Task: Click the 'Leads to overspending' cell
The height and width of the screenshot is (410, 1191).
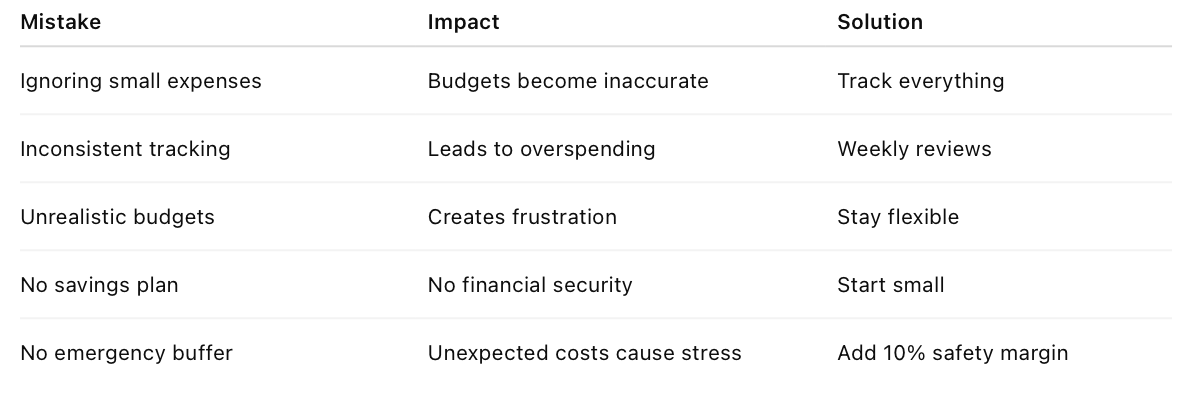Action: pos(541,149)
